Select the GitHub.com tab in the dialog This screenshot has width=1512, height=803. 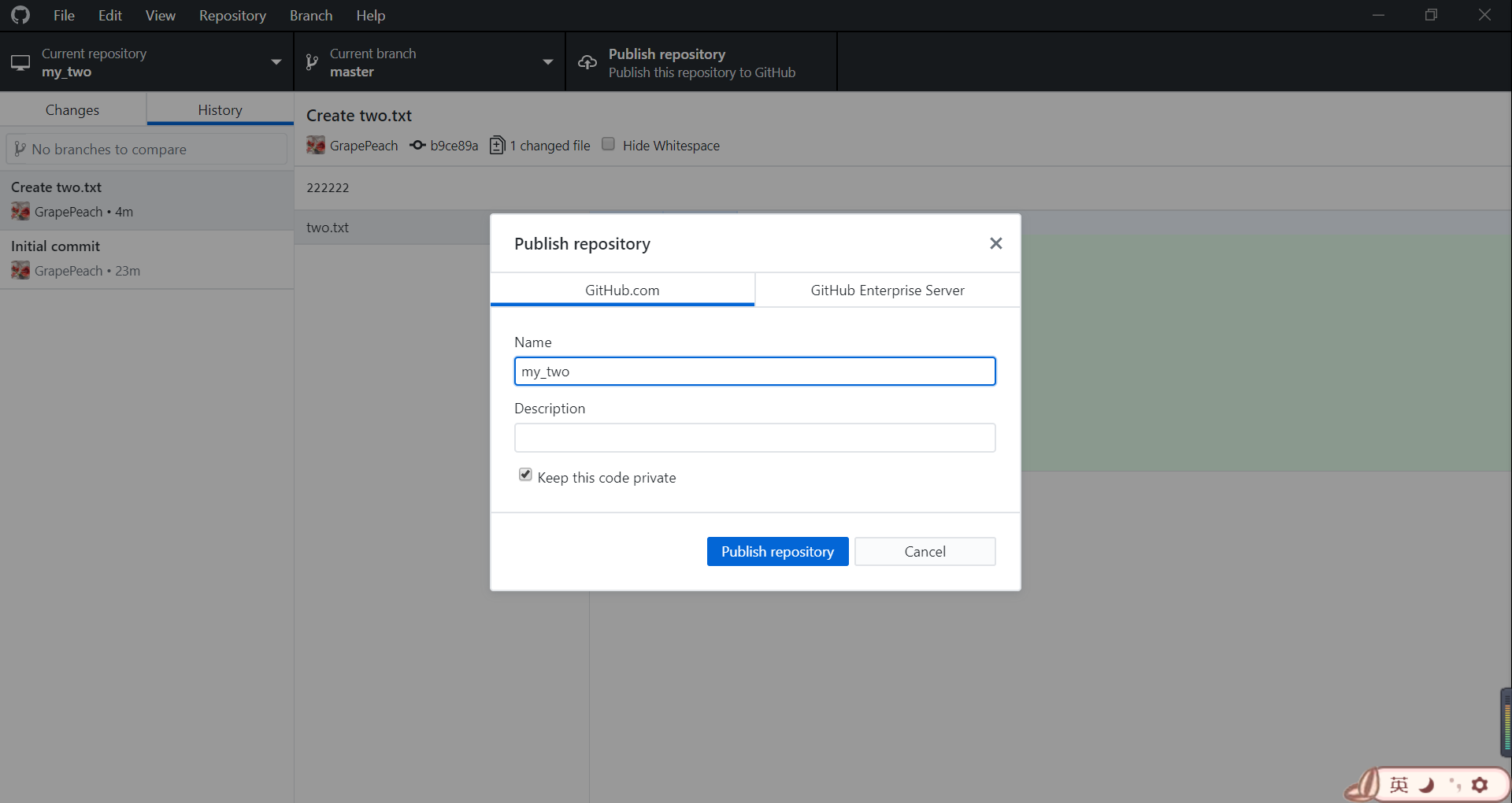(622, 290)
